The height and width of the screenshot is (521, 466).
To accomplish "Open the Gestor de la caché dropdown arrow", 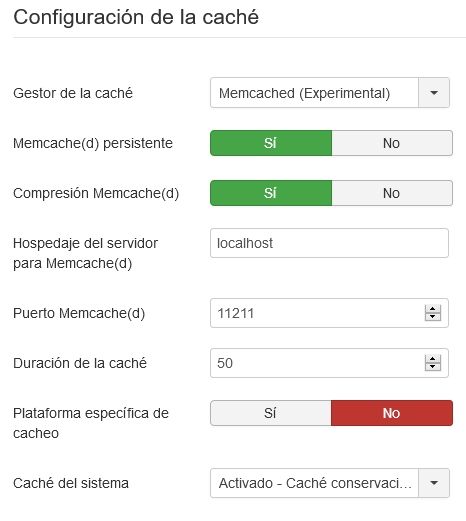I will click(434, 93).
